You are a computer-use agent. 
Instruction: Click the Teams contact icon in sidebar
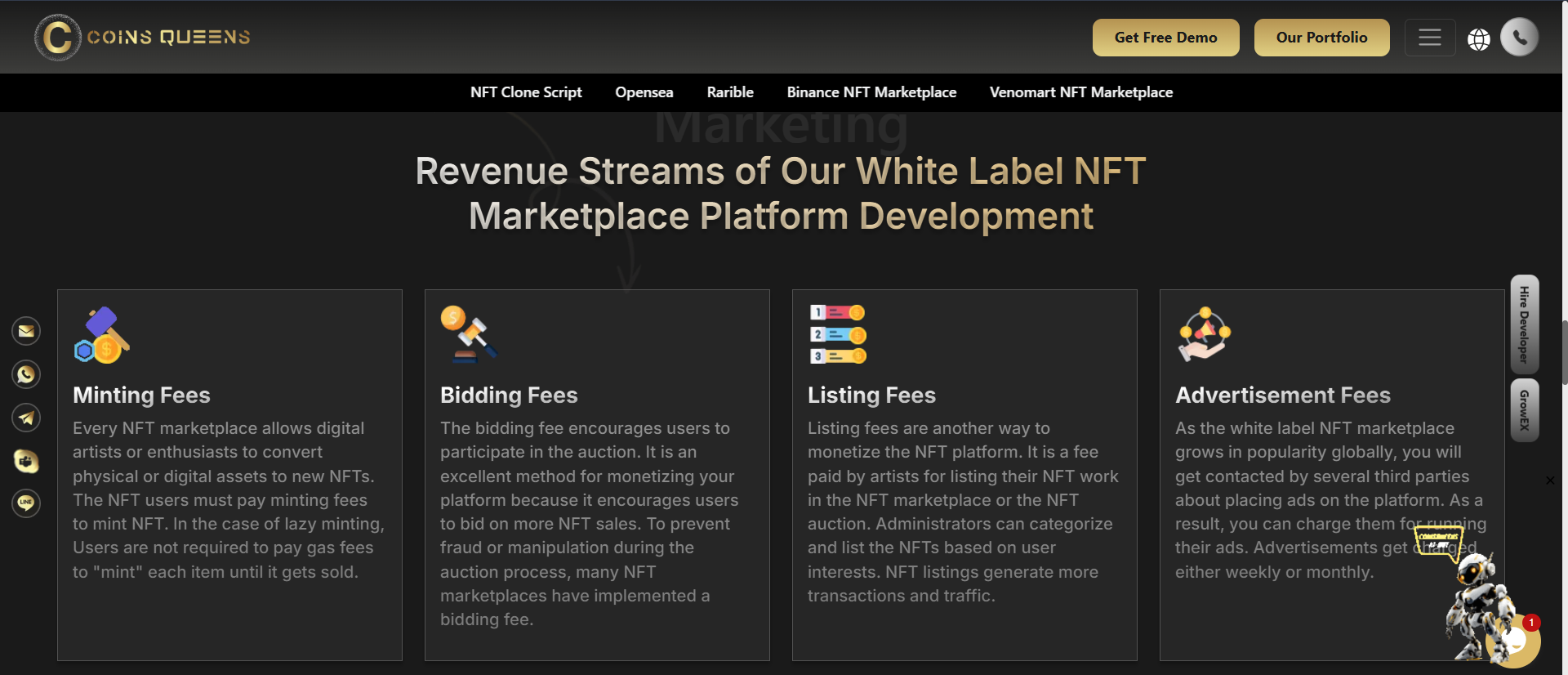pyautogui.click(x=26, y=461)
